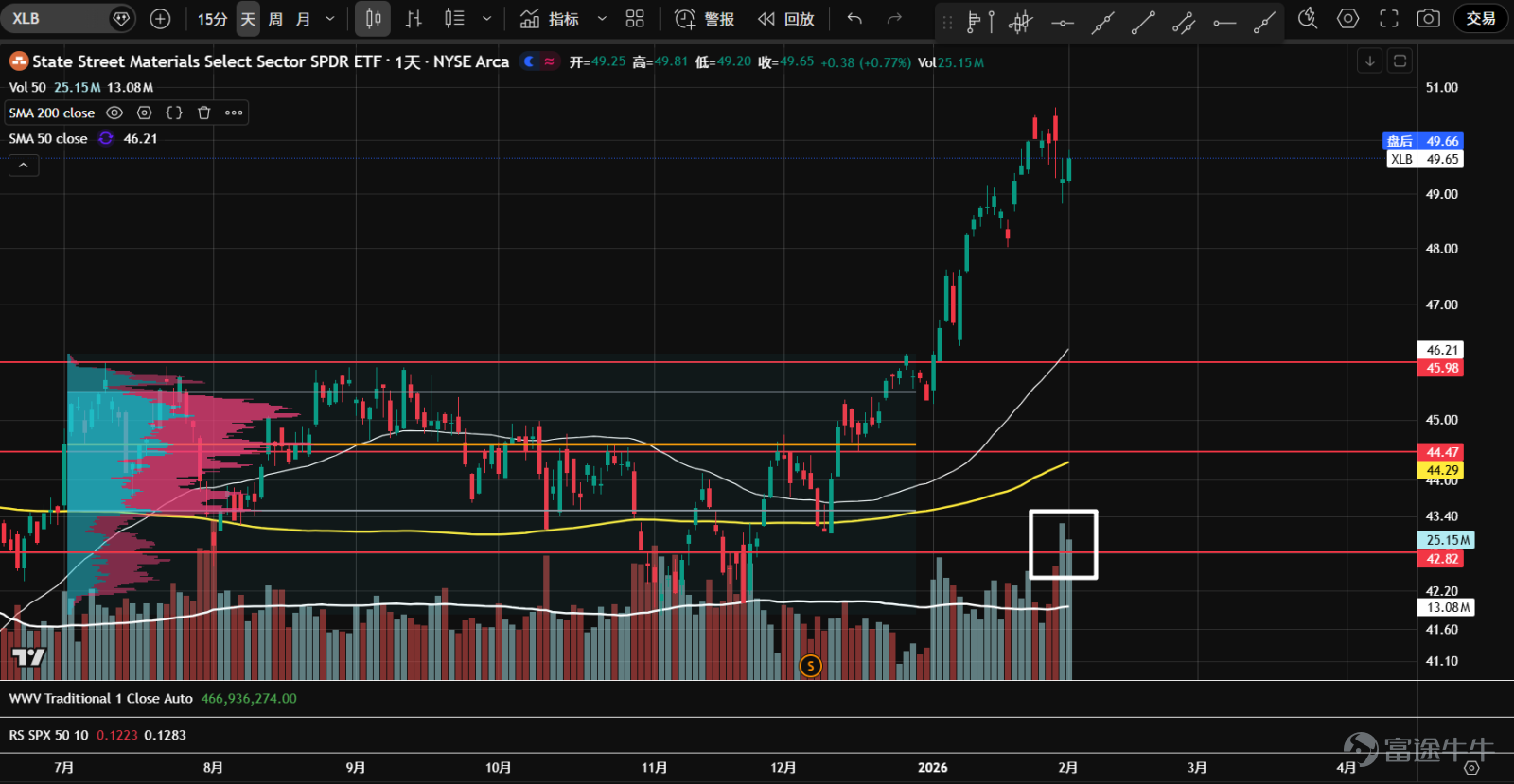The width and height of the screenshot is (1514, 784).
Task: Select the 周 weekly timeframe
Action: pyautogui.click(x=275, y=19)
